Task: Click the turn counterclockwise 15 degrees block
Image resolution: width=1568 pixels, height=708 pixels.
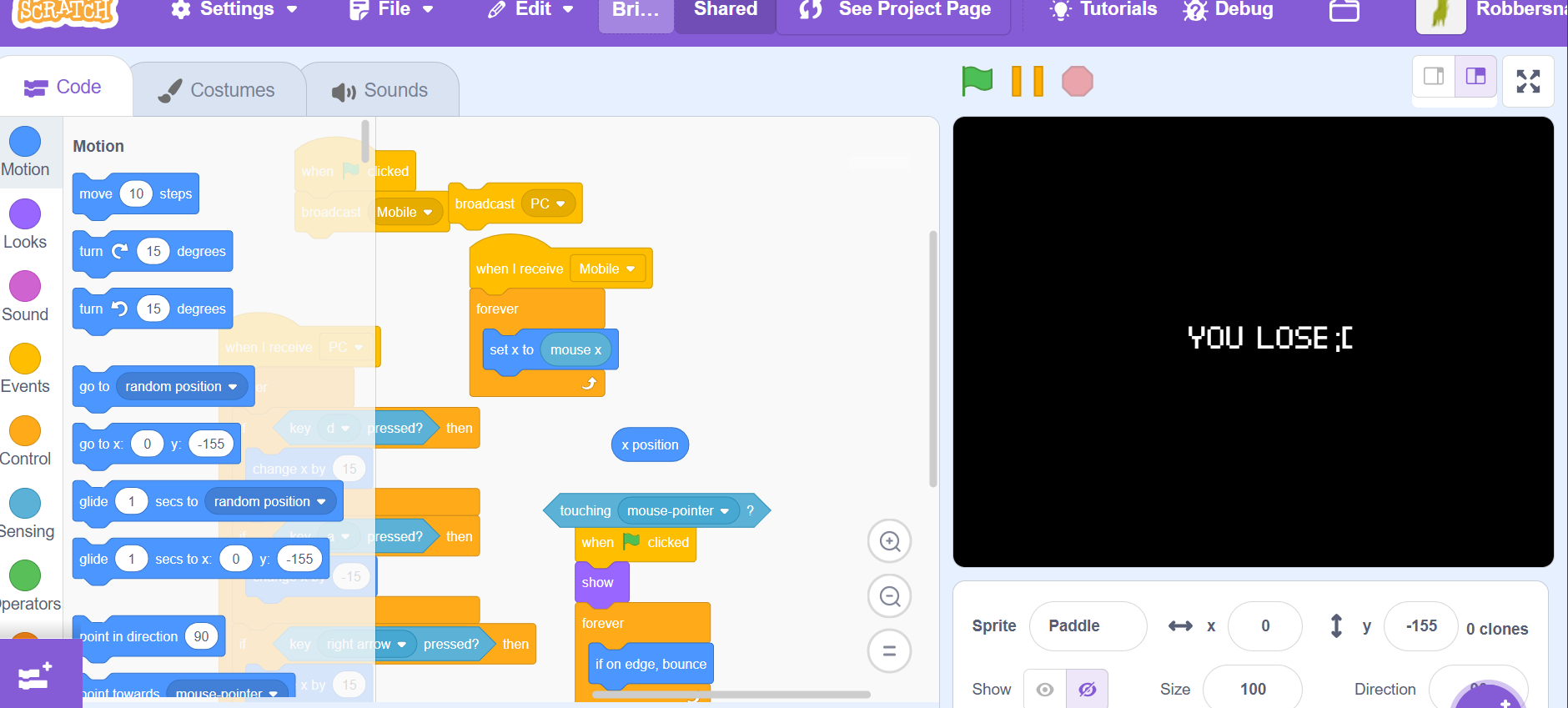Action: (153, 309)
